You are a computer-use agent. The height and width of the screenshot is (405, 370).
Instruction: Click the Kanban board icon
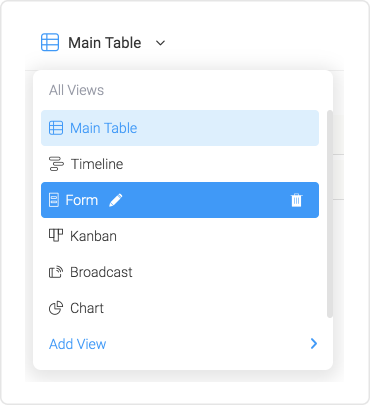(56, 235)
